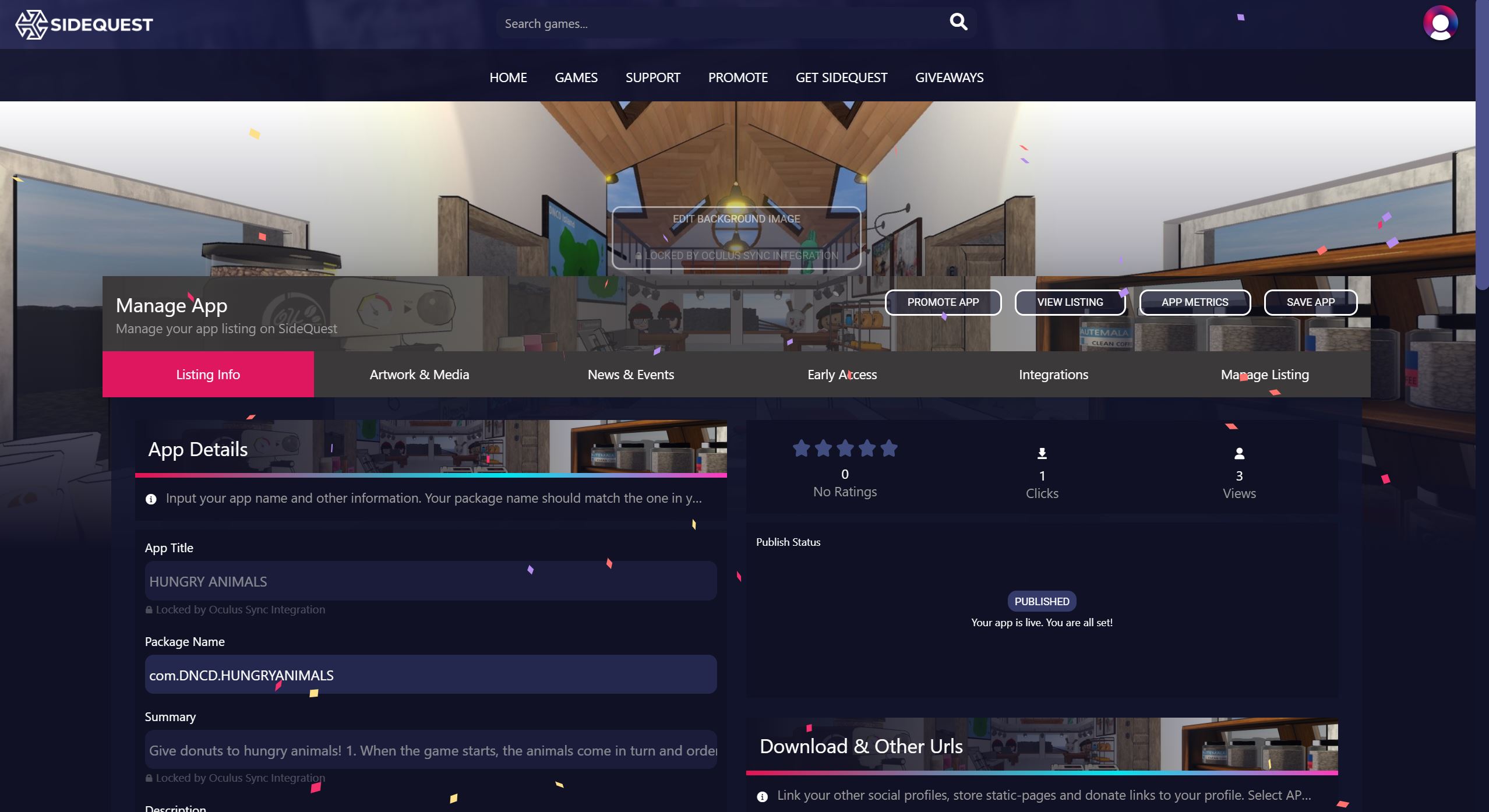Open the user profile avatar
The width and height of the screenshot is (1489, 812).
pyautogui.click(x=1440, y=23)
